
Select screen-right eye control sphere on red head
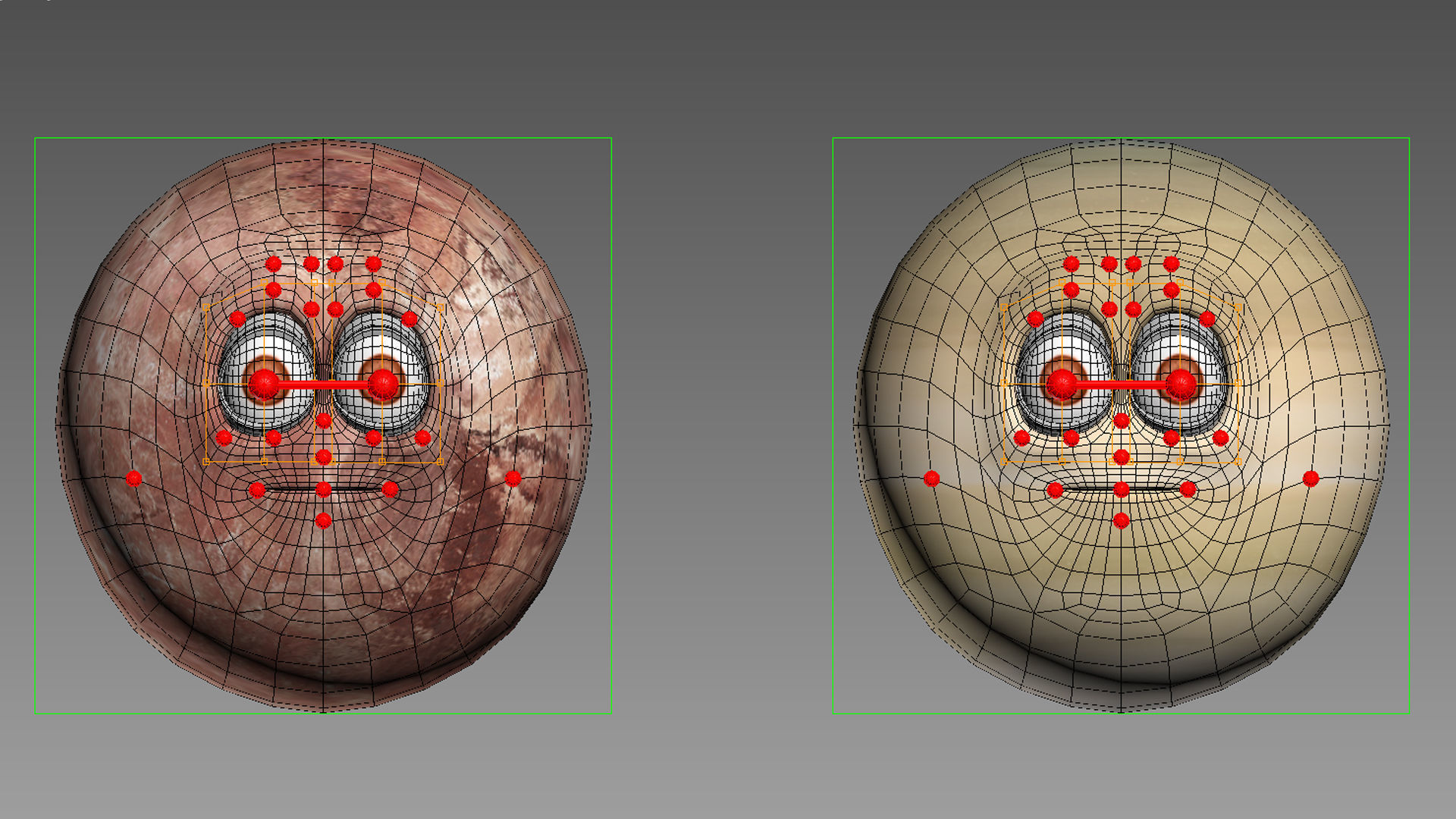[x=382, y=385]
